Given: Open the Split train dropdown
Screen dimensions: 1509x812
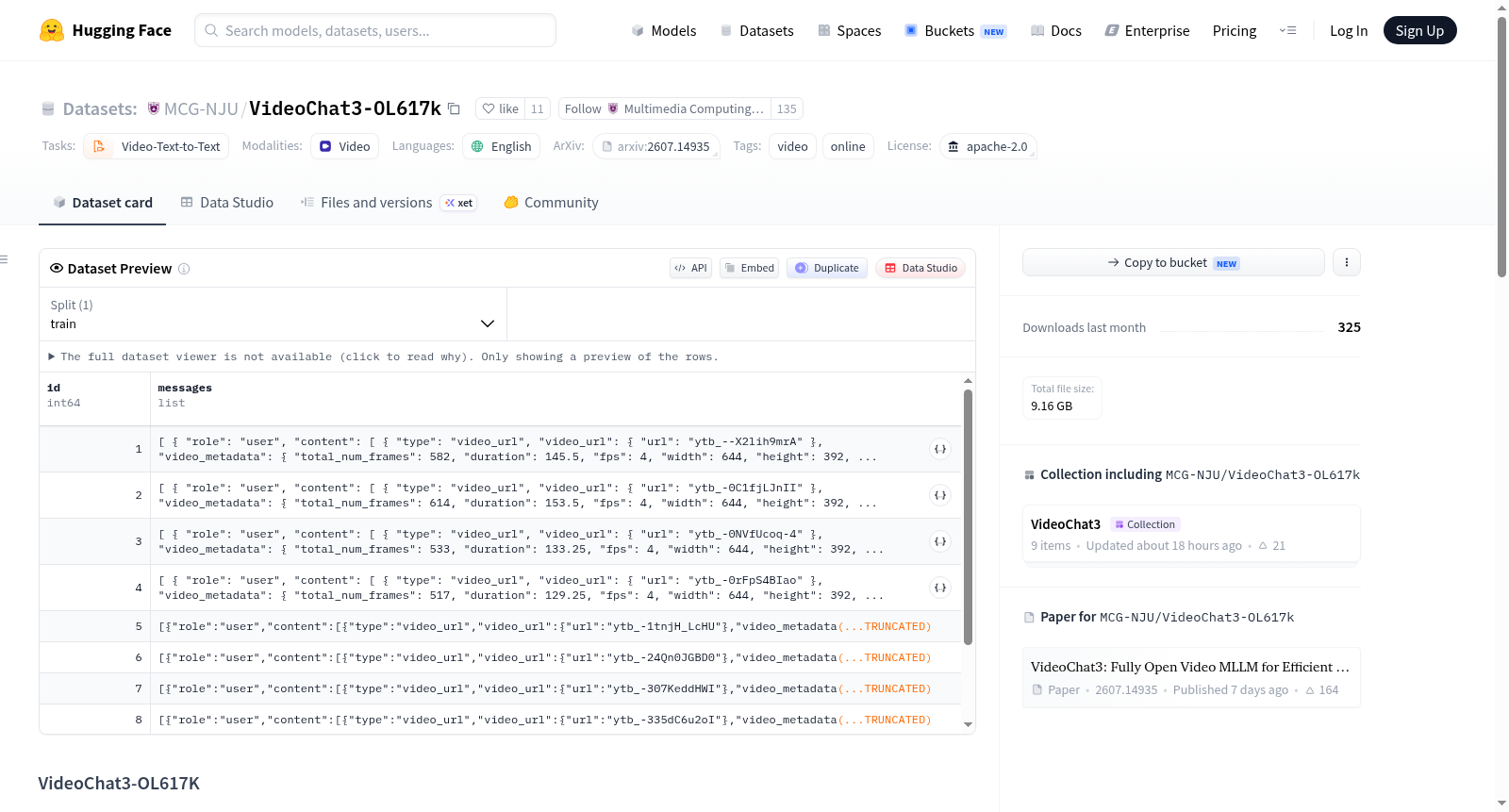Looking at the screenshot, I should [273, 314].
